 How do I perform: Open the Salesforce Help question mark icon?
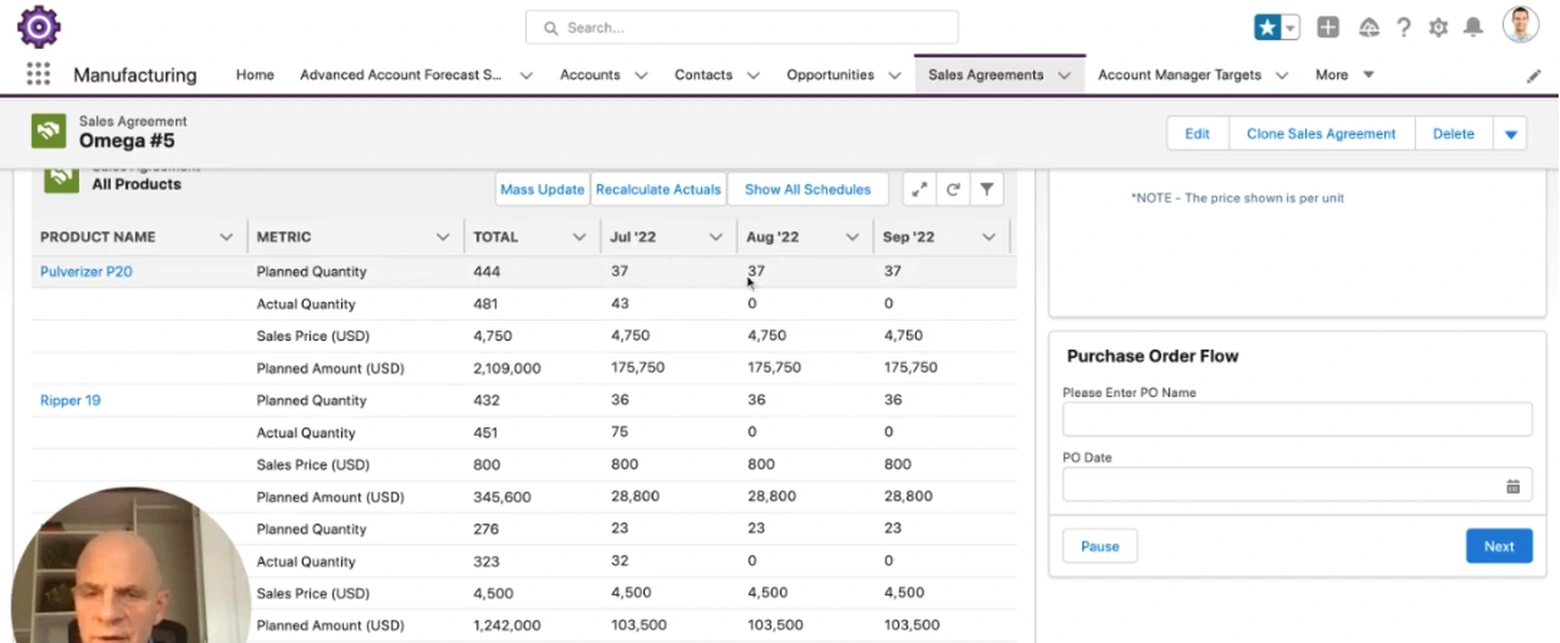(1404, 28)
